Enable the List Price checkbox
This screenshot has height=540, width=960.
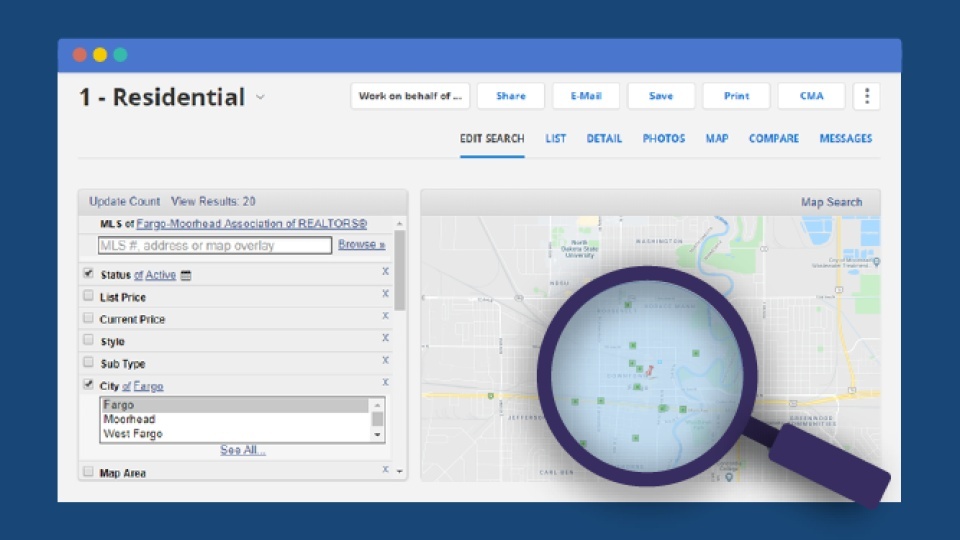tap(88, 296)
